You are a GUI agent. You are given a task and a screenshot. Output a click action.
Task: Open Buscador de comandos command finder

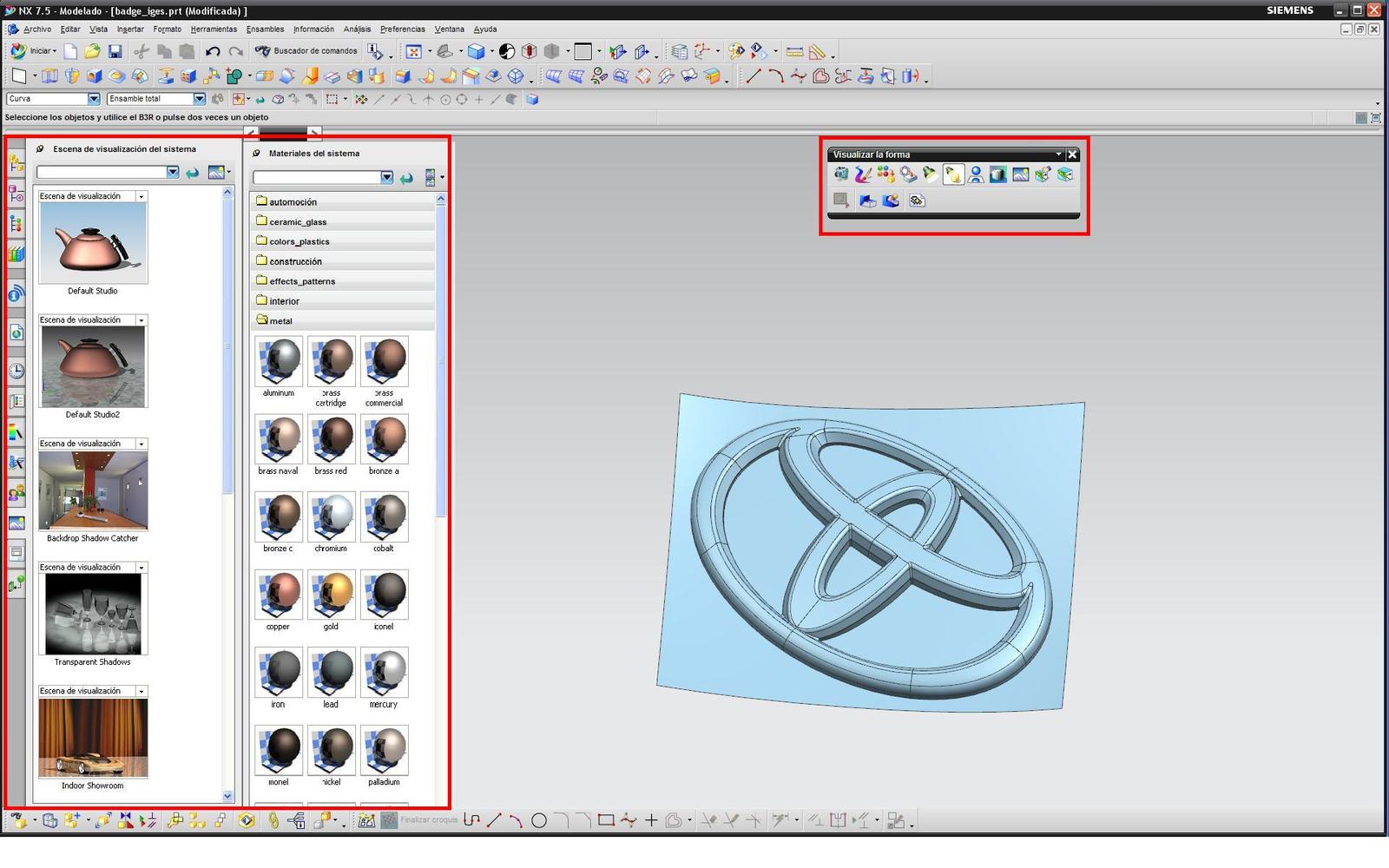(306, 51)
